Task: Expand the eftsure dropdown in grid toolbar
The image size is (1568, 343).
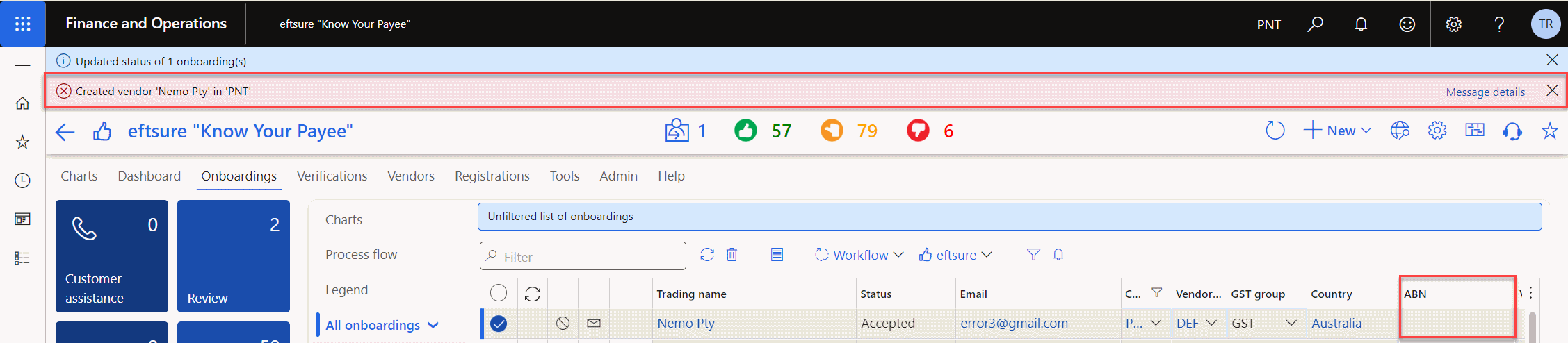Action: click(x=955, y=255)
